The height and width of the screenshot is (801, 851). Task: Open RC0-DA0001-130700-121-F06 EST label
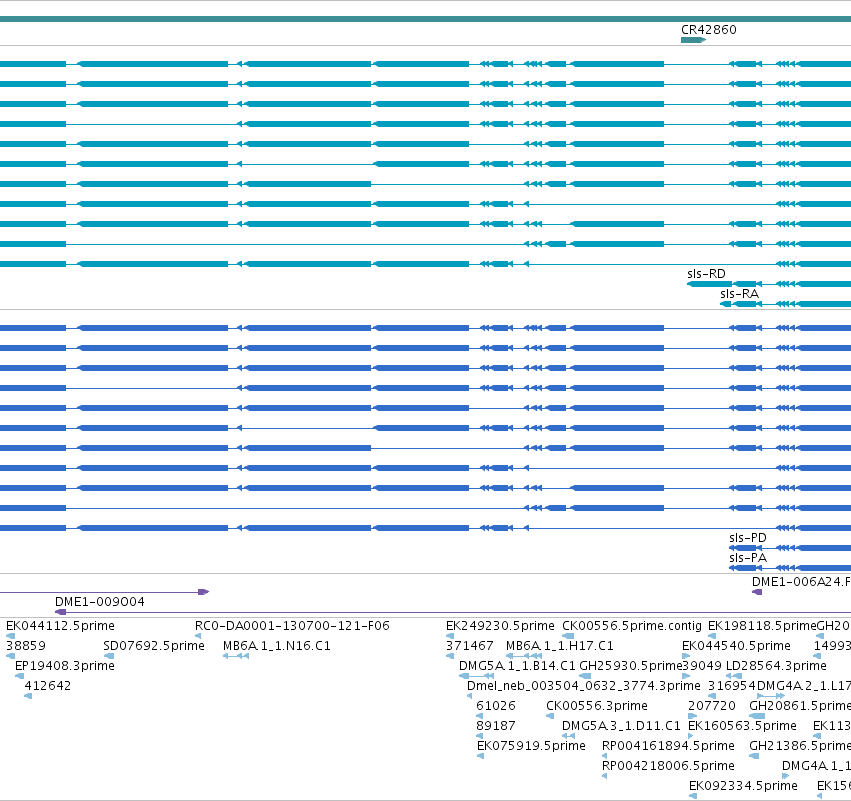point(292,626)
